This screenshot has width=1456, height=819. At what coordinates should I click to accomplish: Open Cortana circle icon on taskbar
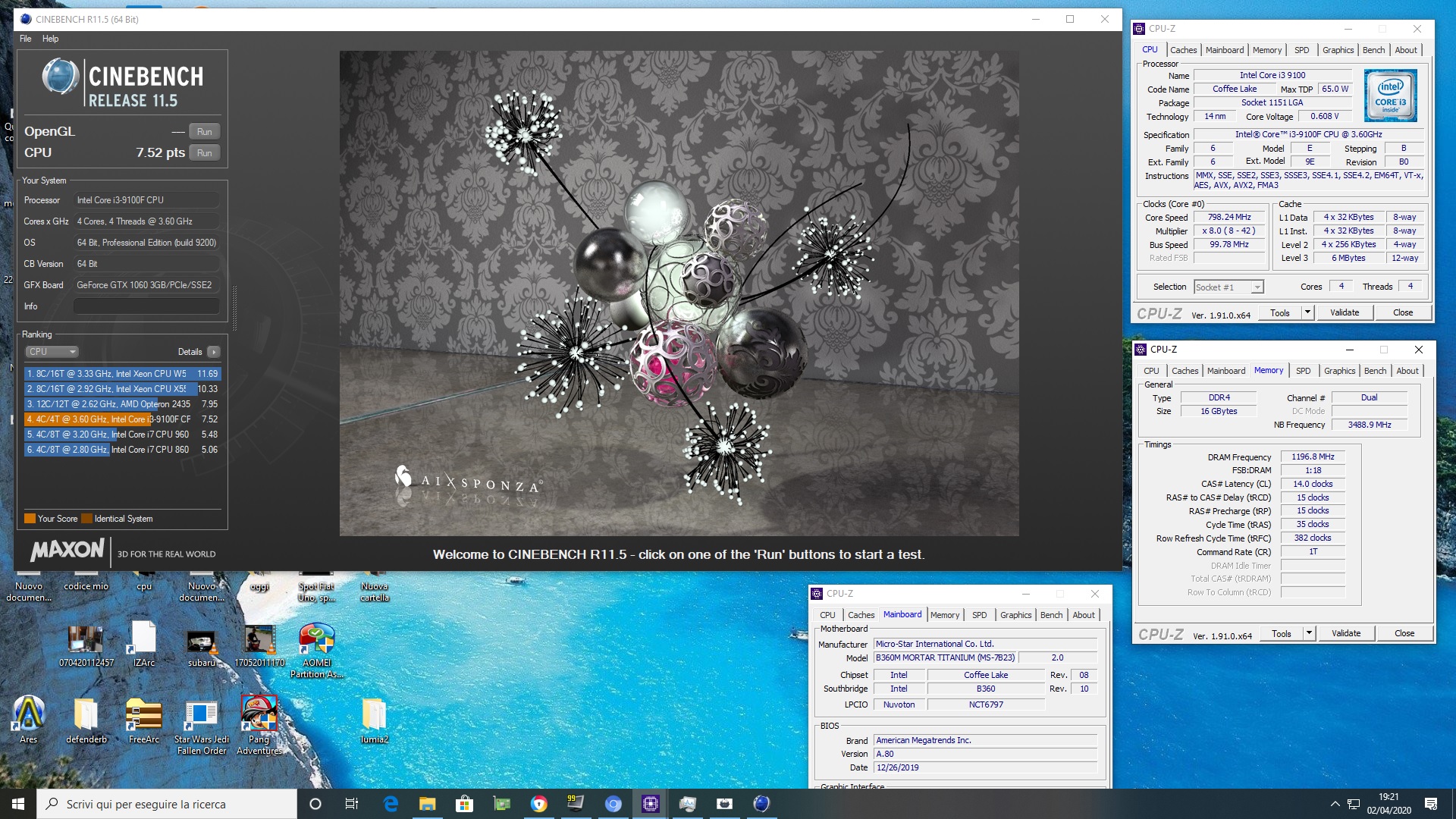[315, 804]
